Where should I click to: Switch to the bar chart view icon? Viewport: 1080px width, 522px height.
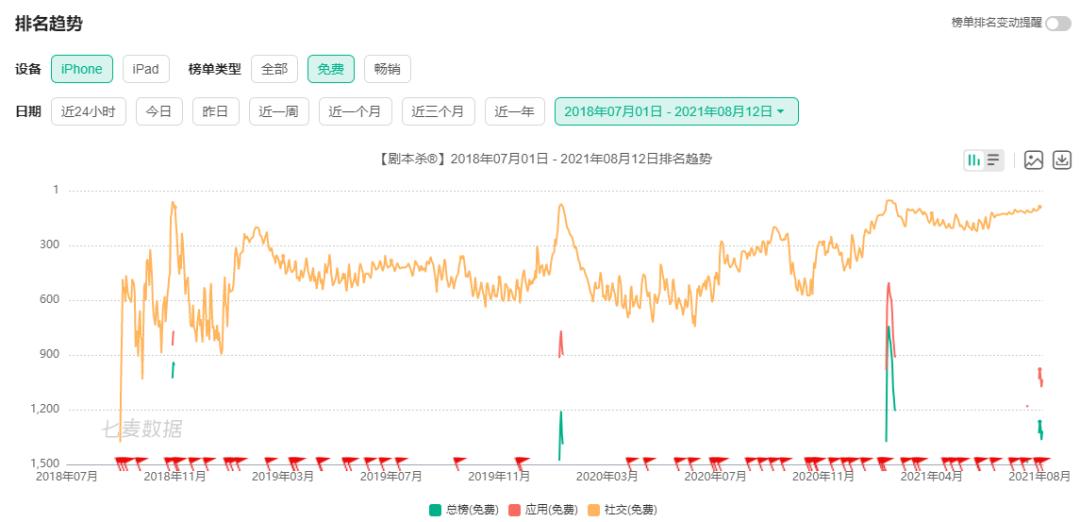(x=974, y=160)
